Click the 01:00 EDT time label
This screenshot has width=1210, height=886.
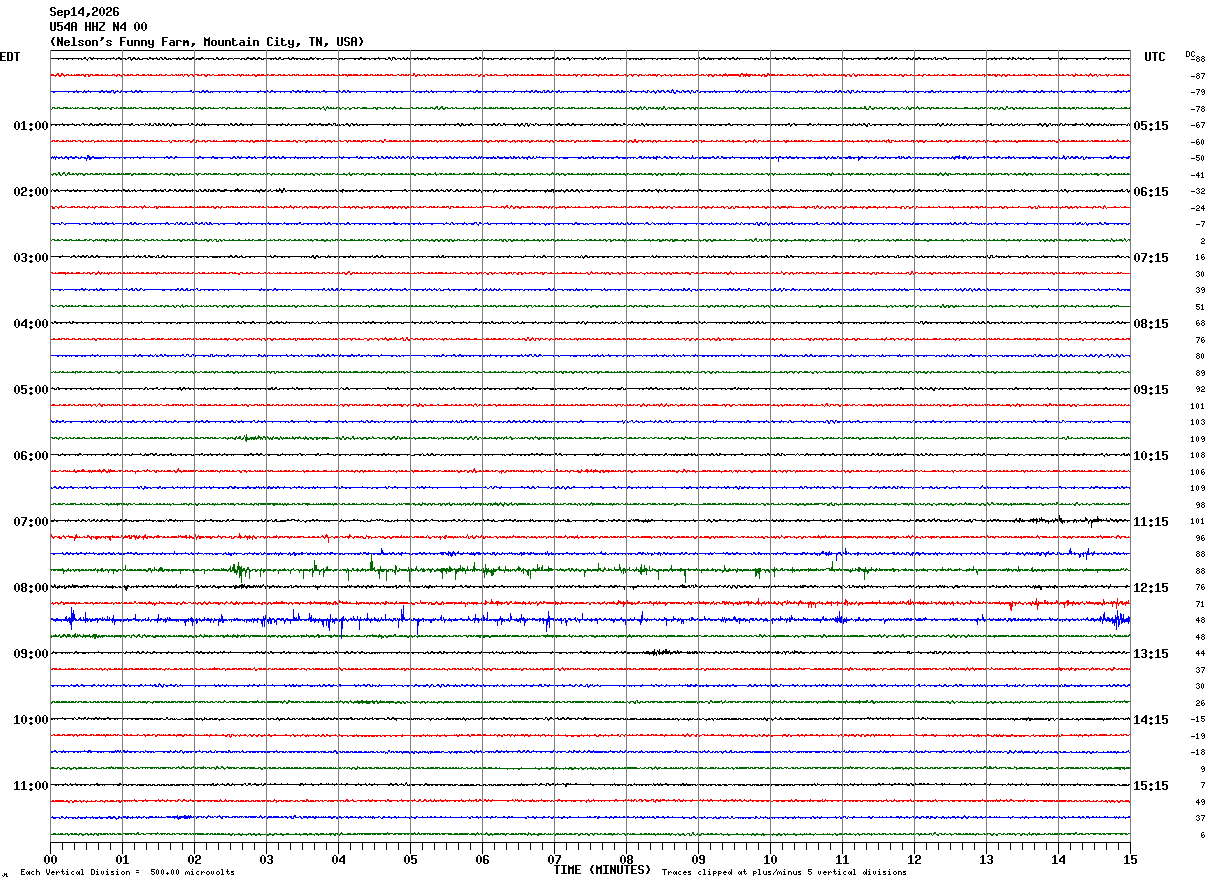coord(30,126)
